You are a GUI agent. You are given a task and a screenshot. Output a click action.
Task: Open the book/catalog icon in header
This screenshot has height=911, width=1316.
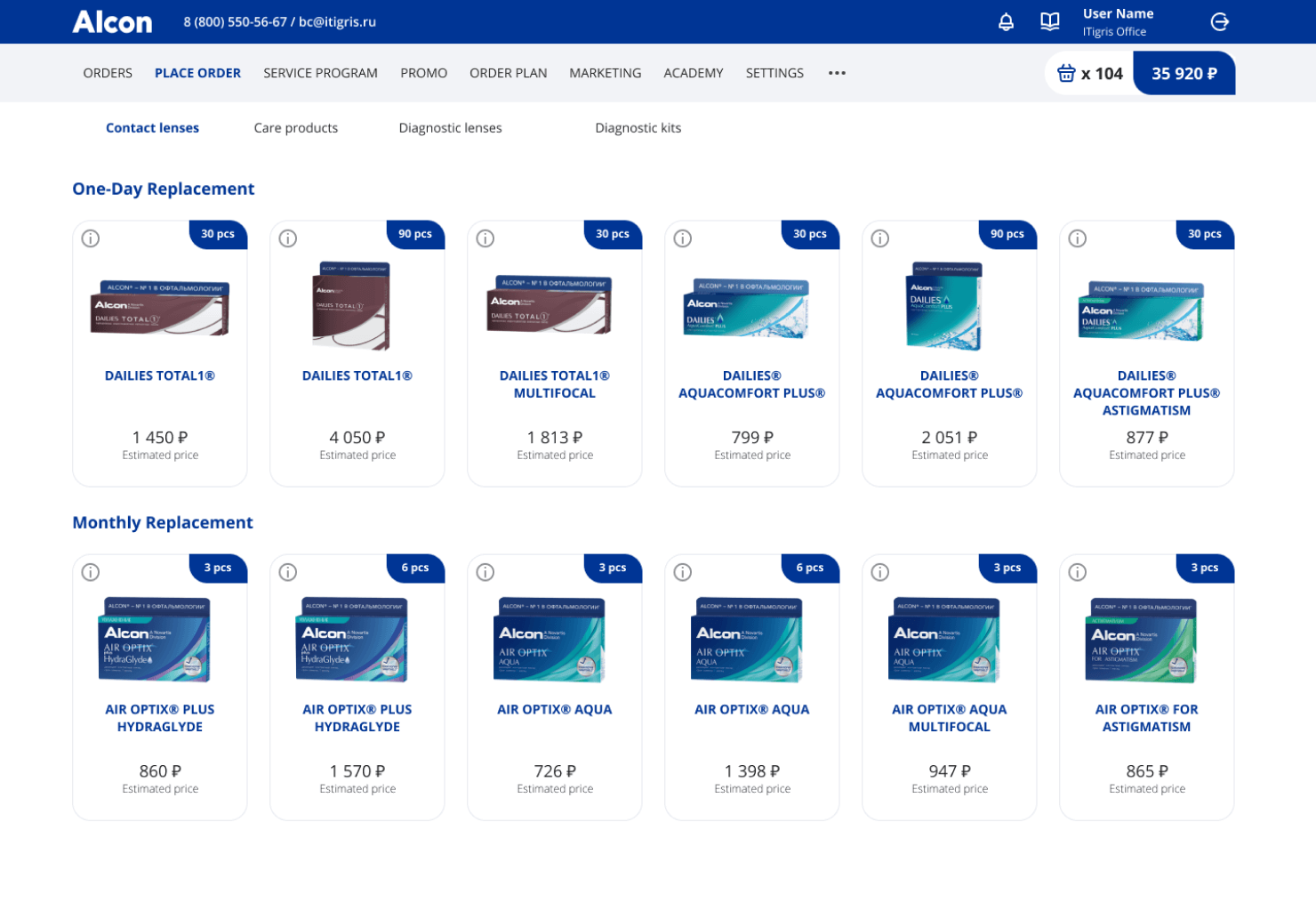coord(1050,21)
